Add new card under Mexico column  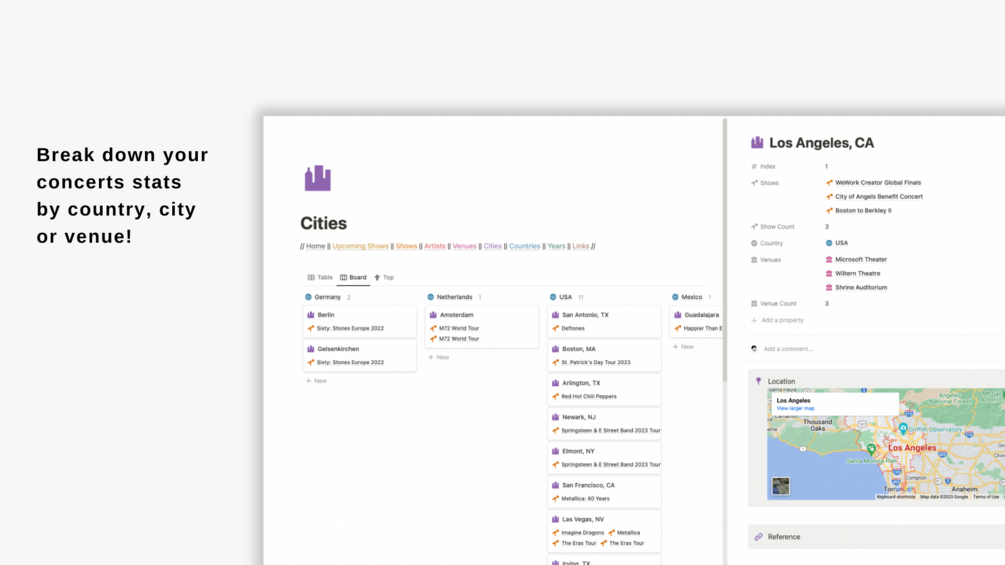coord(683,347)
